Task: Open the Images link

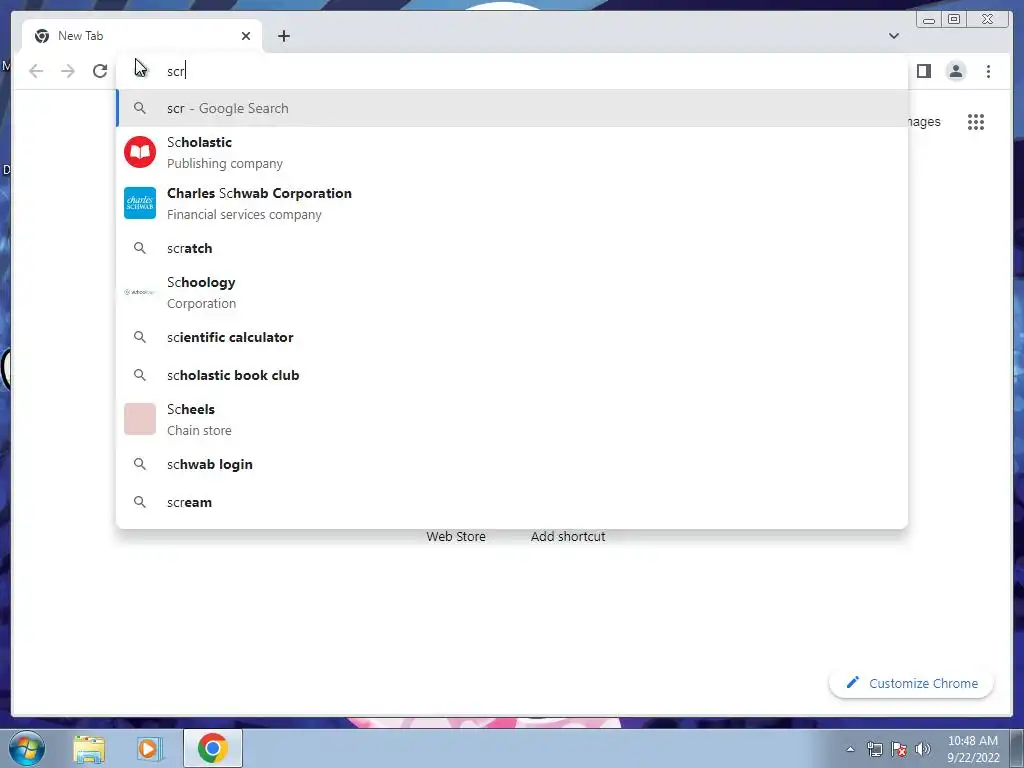Action: pos(924,121)
